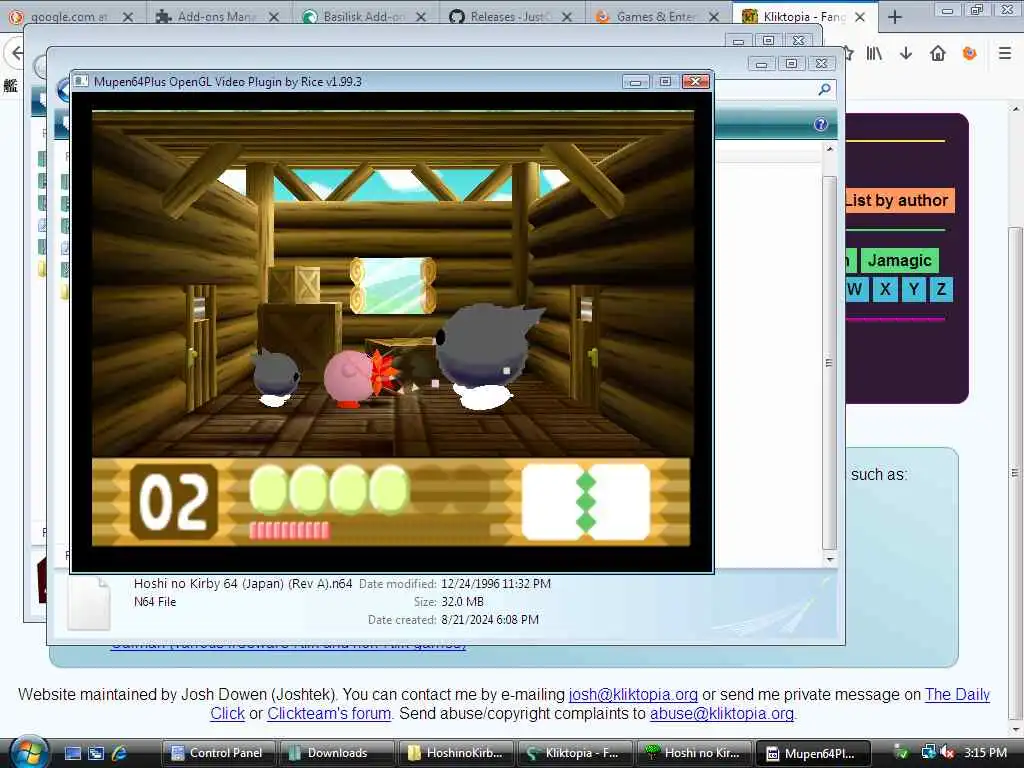This screenshot has width=1024, height=768.
Task: Click the Kirby lives counter 02
Action: pyautogui.click(x=174, y=502)
